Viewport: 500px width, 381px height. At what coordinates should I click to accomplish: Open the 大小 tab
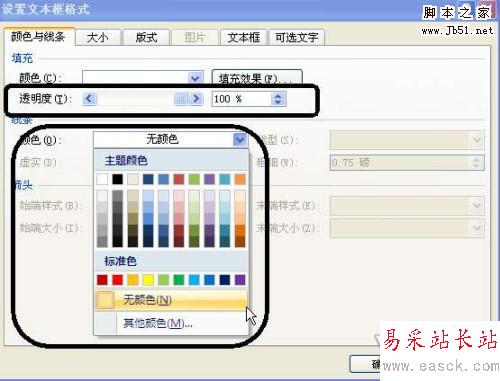coord(98,37)
